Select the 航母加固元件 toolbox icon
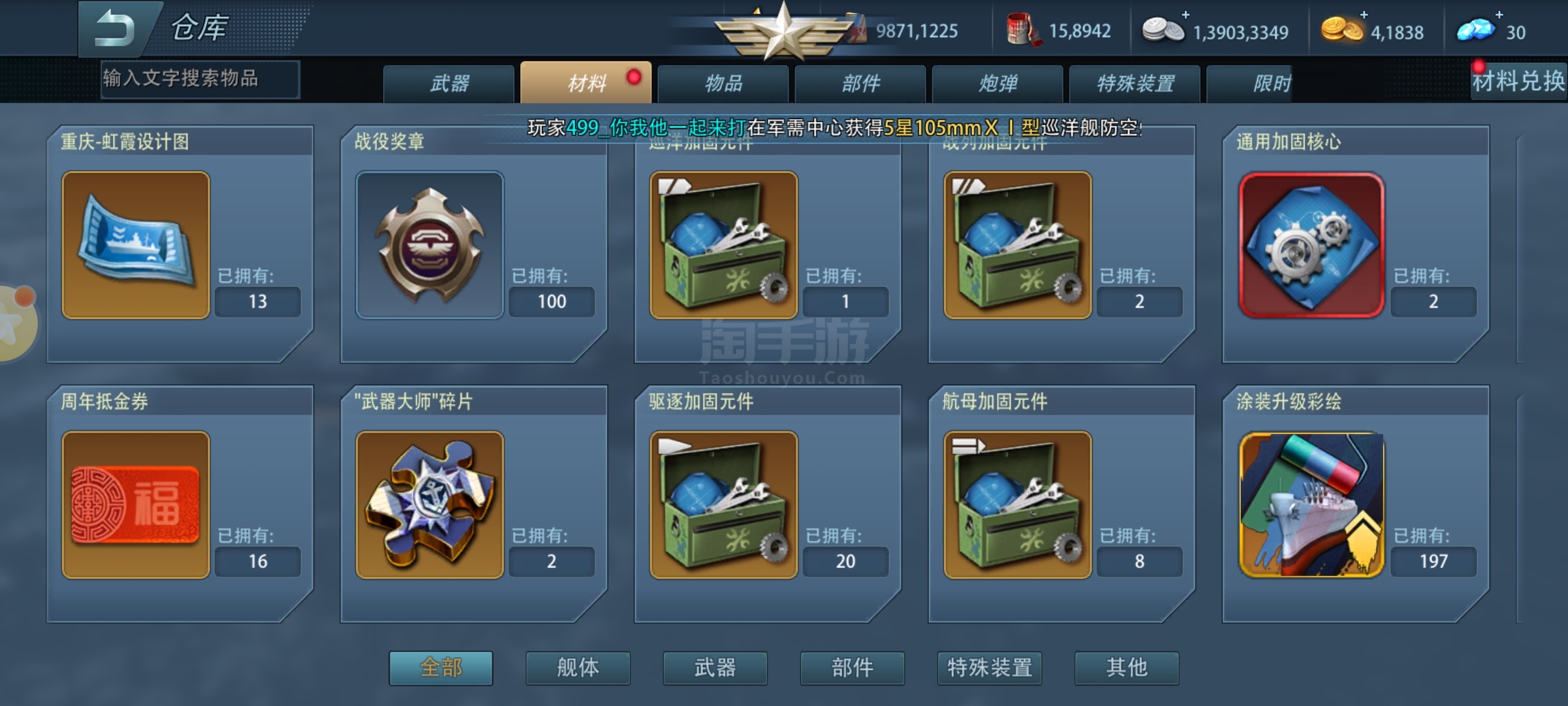Image resolution: width=1568 pixels, height=706 pixels. click(1018, 505)
